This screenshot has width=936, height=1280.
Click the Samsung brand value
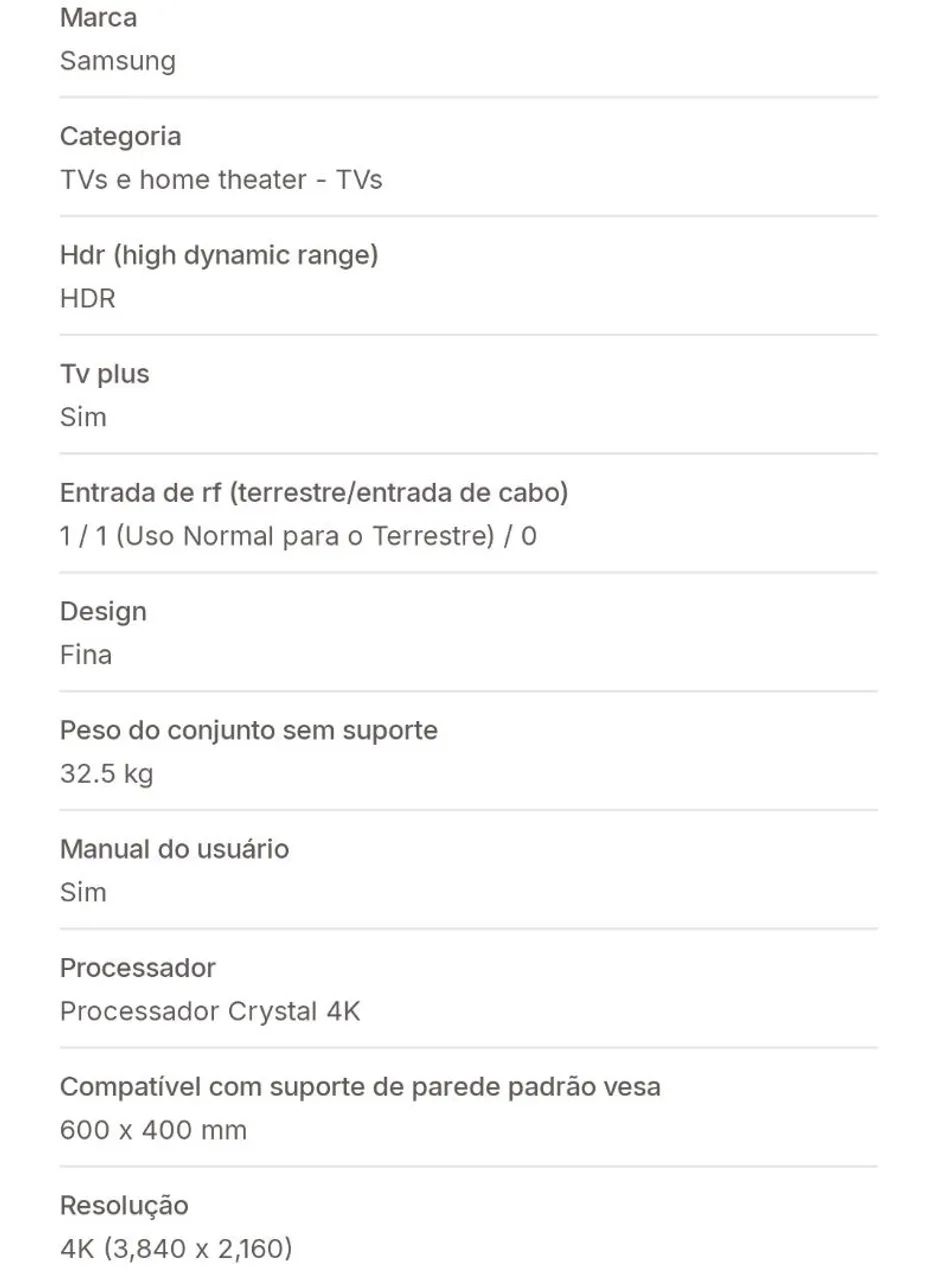tap(118, 62)
